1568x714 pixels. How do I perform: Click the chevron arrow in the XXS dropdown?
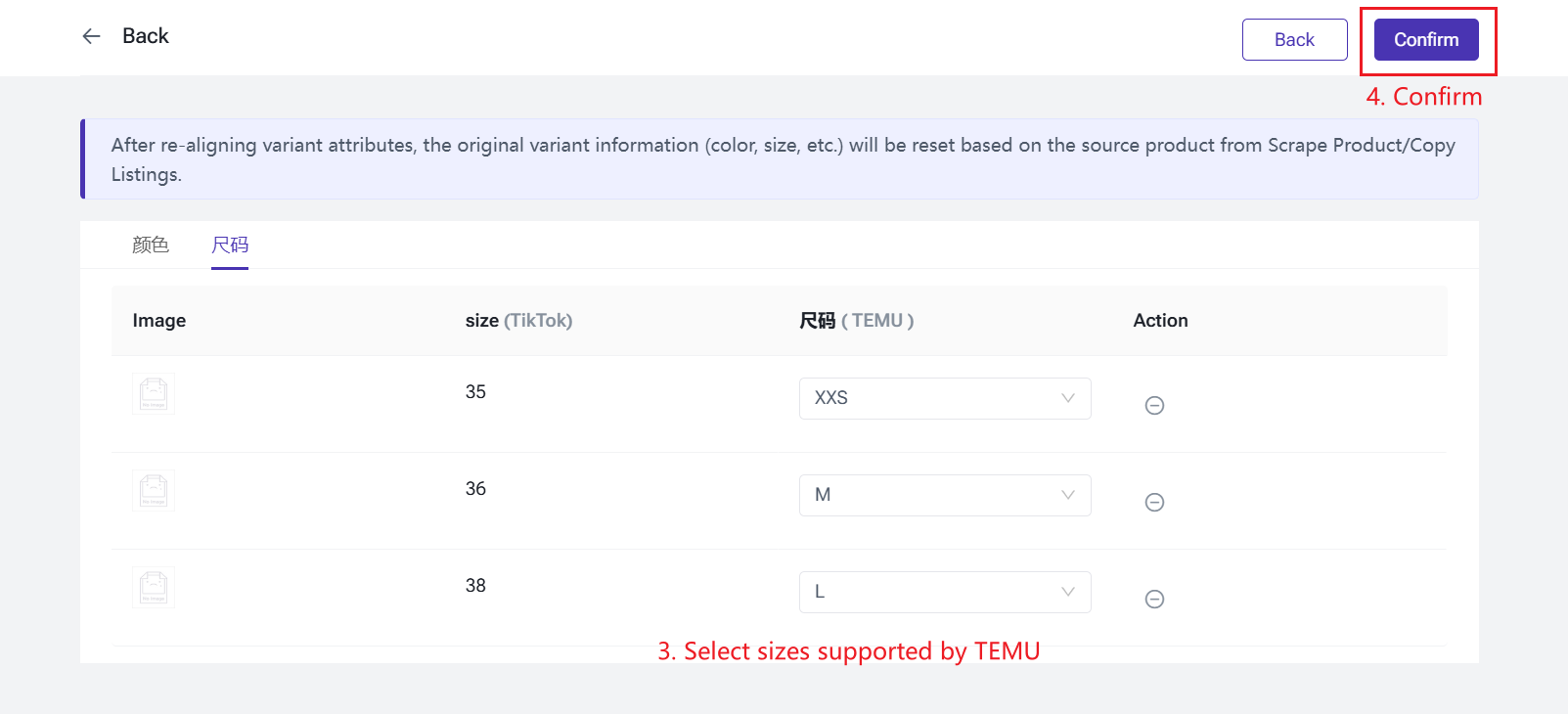pyautogui.click(x=1068, y=398)
